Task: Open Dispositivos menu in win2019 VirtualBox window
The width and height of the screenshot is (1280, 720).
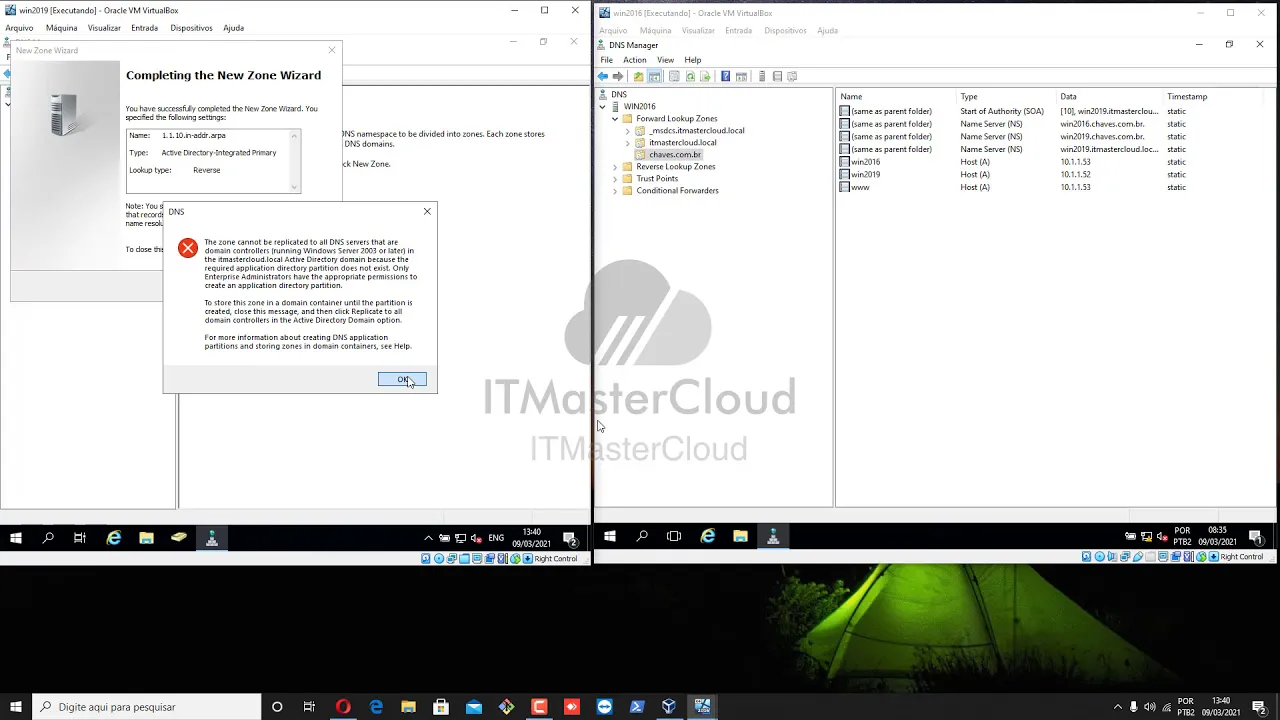Action: [191, 28]
